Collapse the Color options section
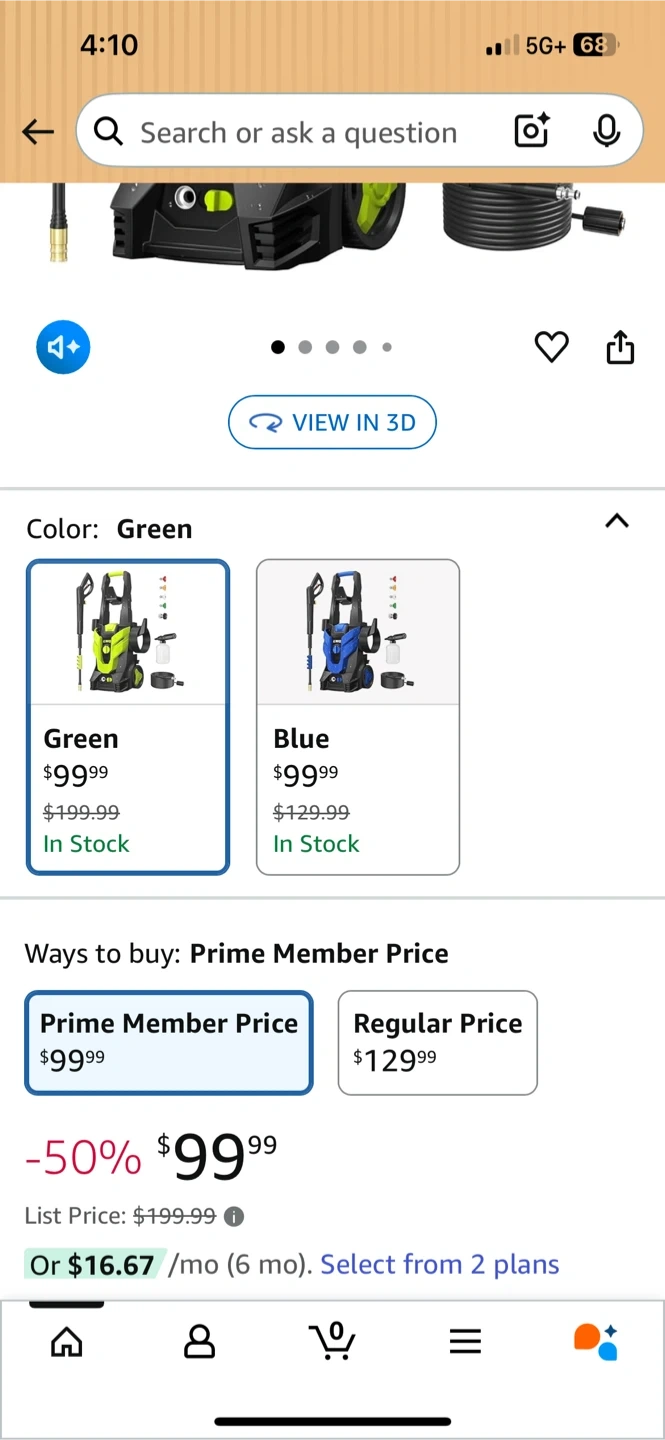The image size is (665, 1440). coord(617,521)
